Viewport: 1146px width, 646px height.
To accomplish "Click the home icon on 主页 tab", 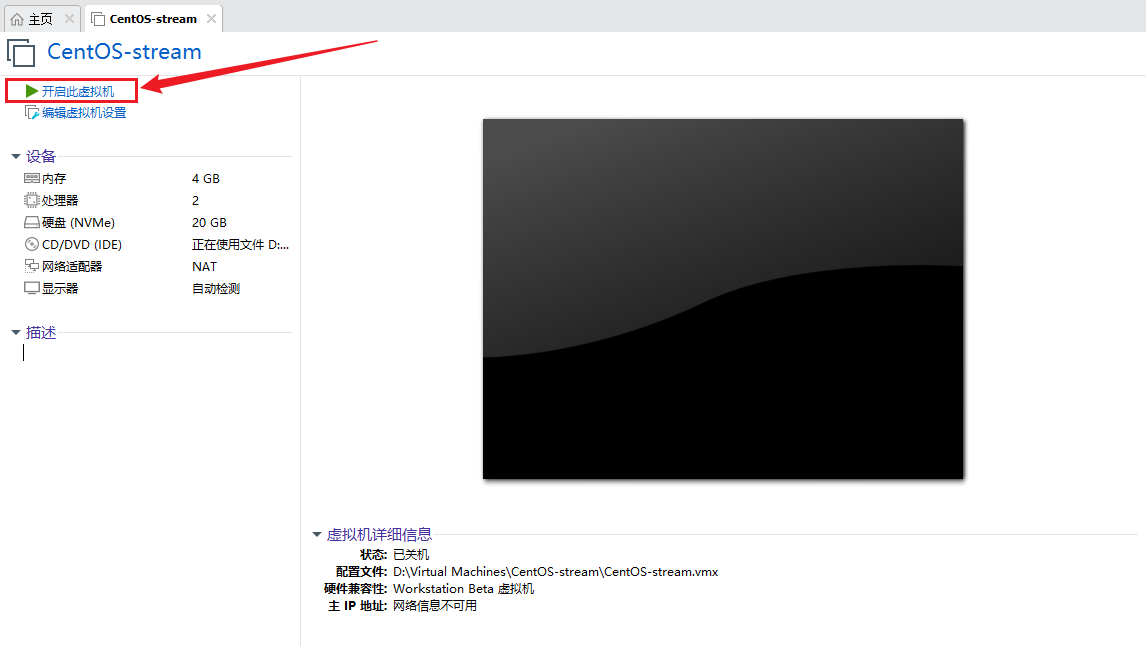I will click(17, 19).
